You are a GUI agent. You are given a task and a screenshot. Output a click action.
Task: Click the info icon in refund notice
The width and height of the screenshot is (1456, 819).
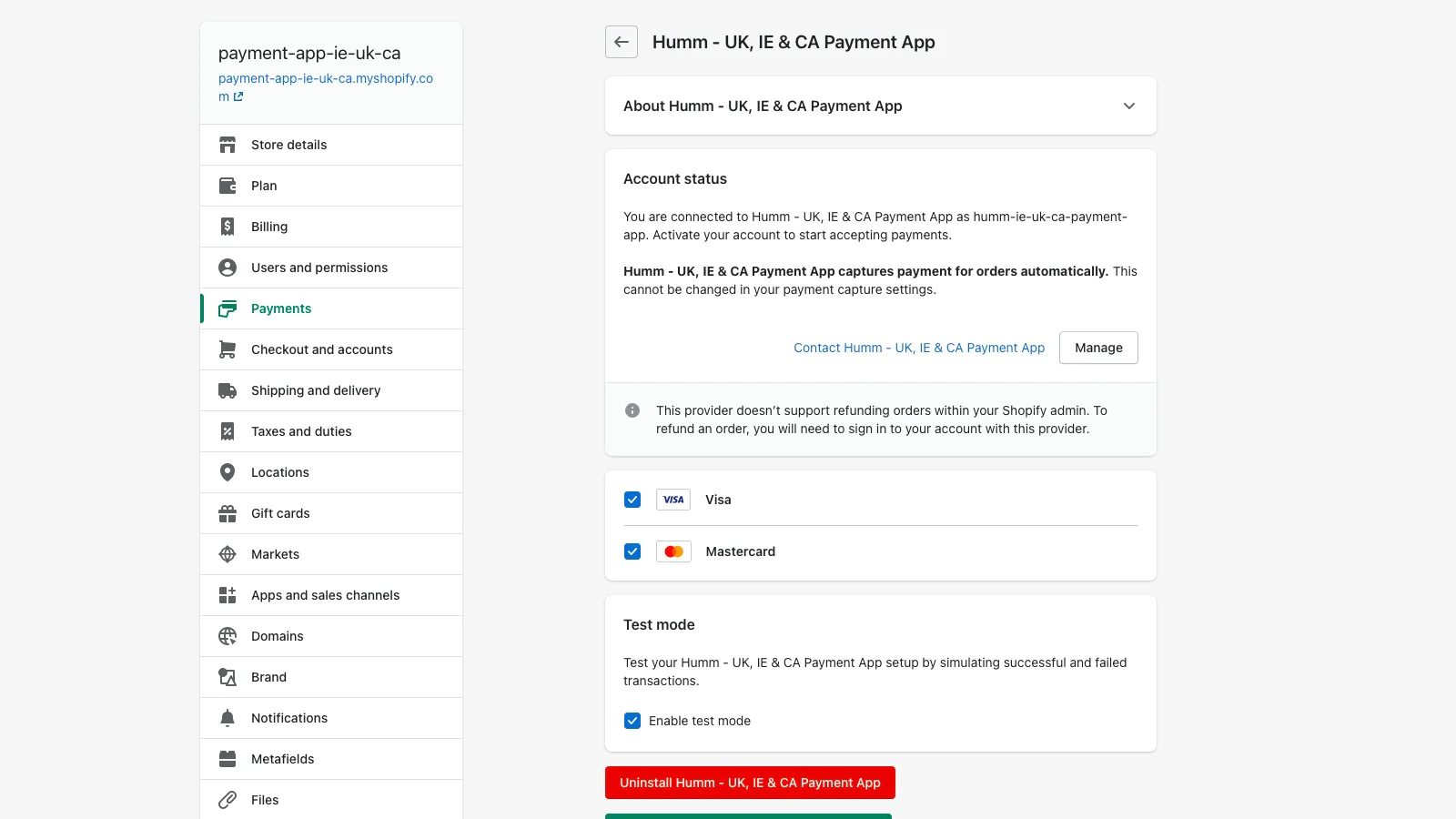[632, 410]
